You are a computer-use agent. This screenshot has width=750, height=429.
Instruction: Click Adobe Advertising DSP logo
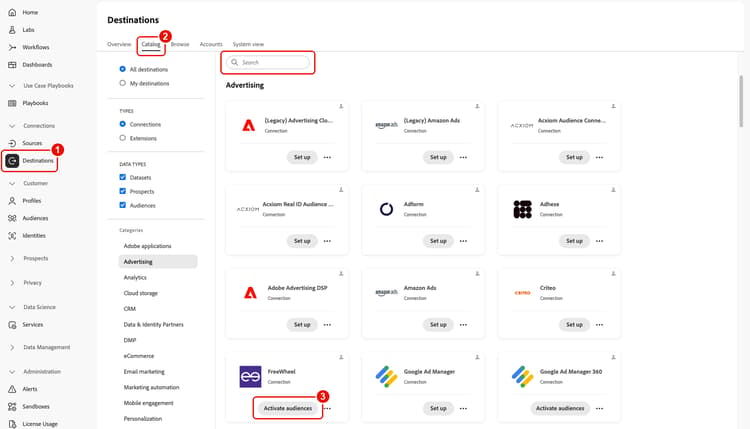pyautogui.click(x=250, y=293)
